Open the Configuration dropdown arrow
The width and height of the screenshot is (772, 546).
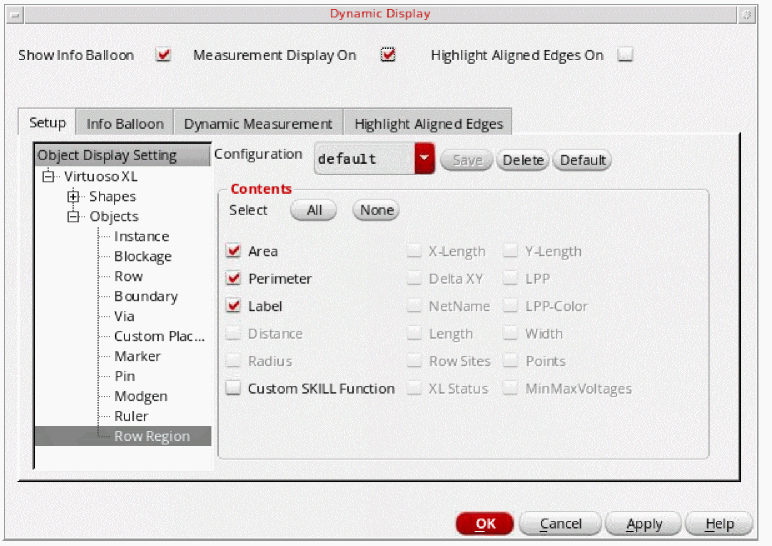point(425,159)
